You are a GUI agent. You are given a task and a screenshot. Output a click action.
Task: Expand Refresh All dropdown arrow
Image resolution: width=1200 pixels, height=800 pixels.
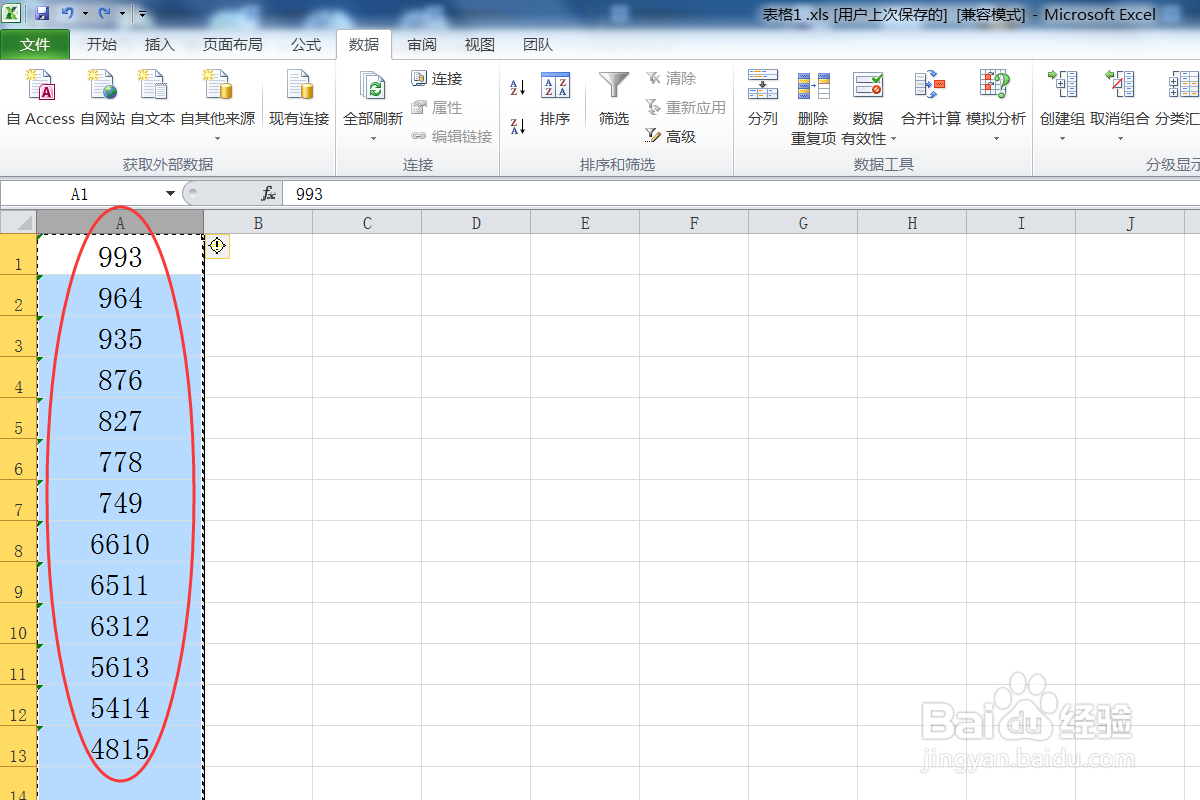coord(373,138)
